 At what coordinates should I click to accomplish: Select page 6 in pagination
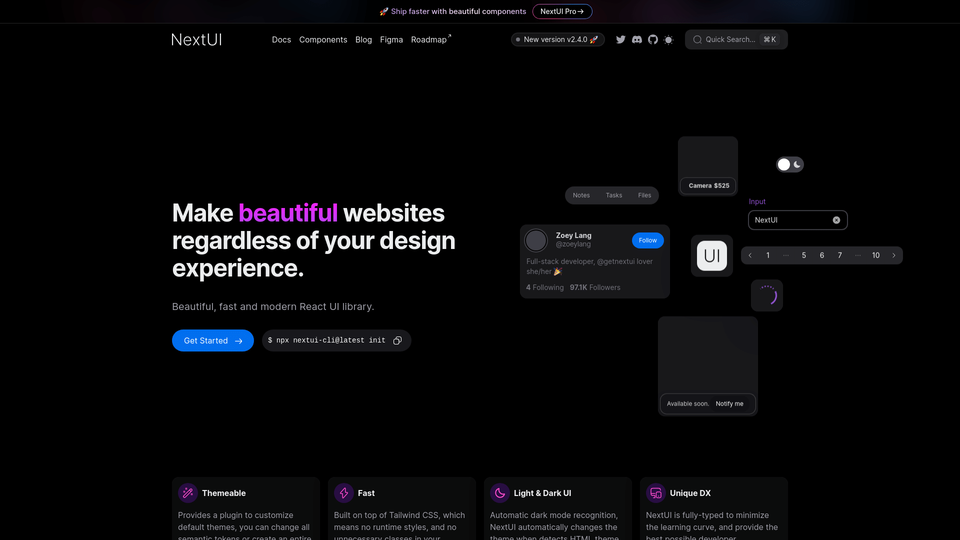[x=822, y=255]
